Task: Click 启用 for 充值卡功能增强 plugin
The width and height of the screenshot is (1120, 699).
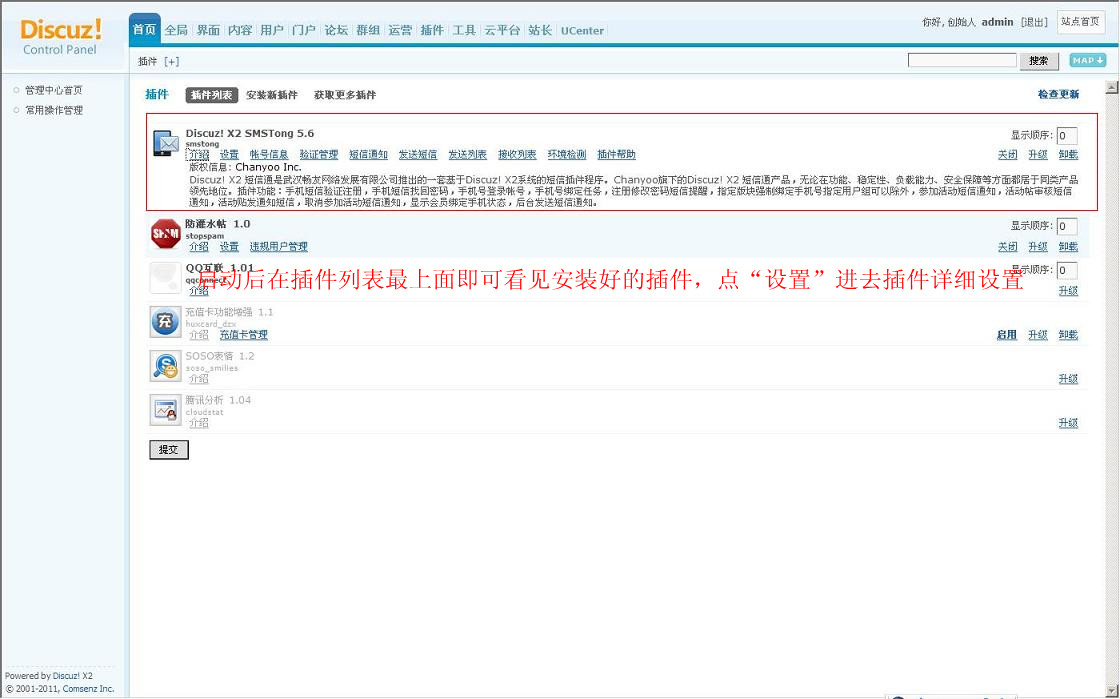Action: (1007, 334)
